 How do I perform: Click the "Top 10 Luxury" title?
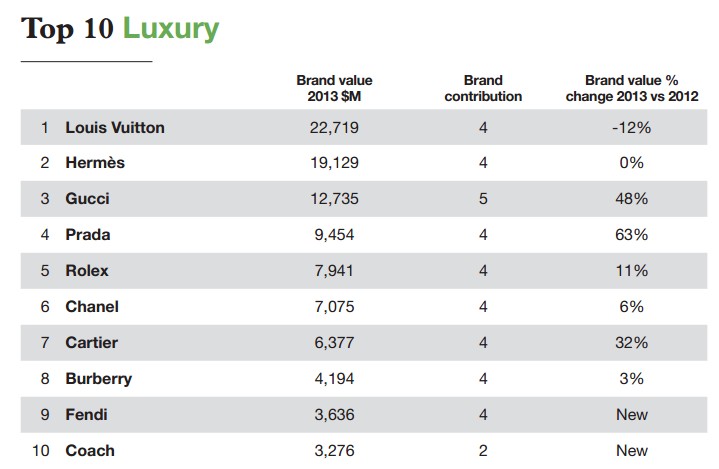(x=119, y=28)
